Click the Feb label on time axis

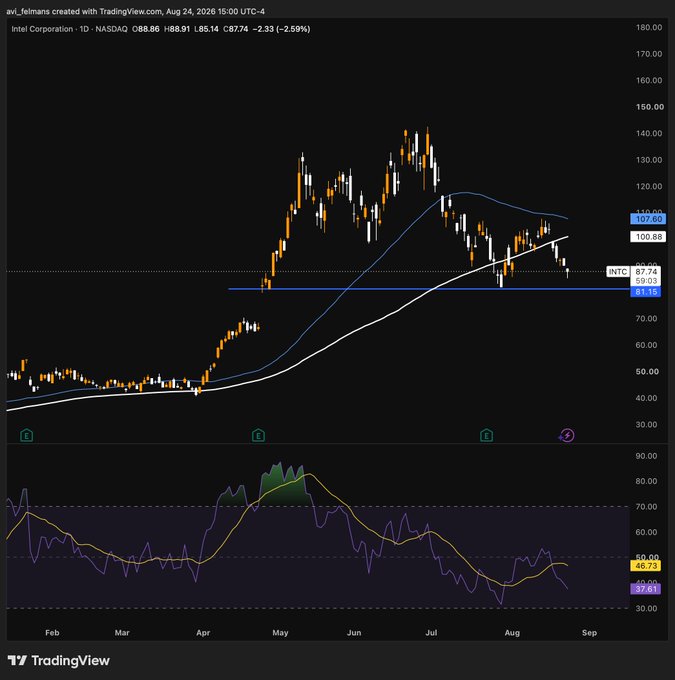pyautogui.click(x=52, y=633)
